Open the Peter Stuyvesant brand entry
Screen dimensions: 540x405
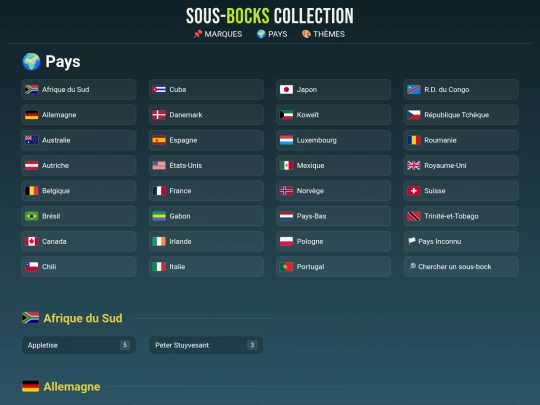(206, 345)
